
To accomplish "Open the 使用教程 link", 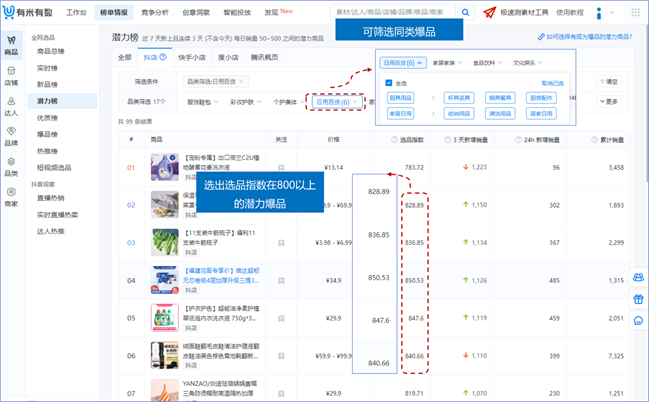I will (570, 12).
